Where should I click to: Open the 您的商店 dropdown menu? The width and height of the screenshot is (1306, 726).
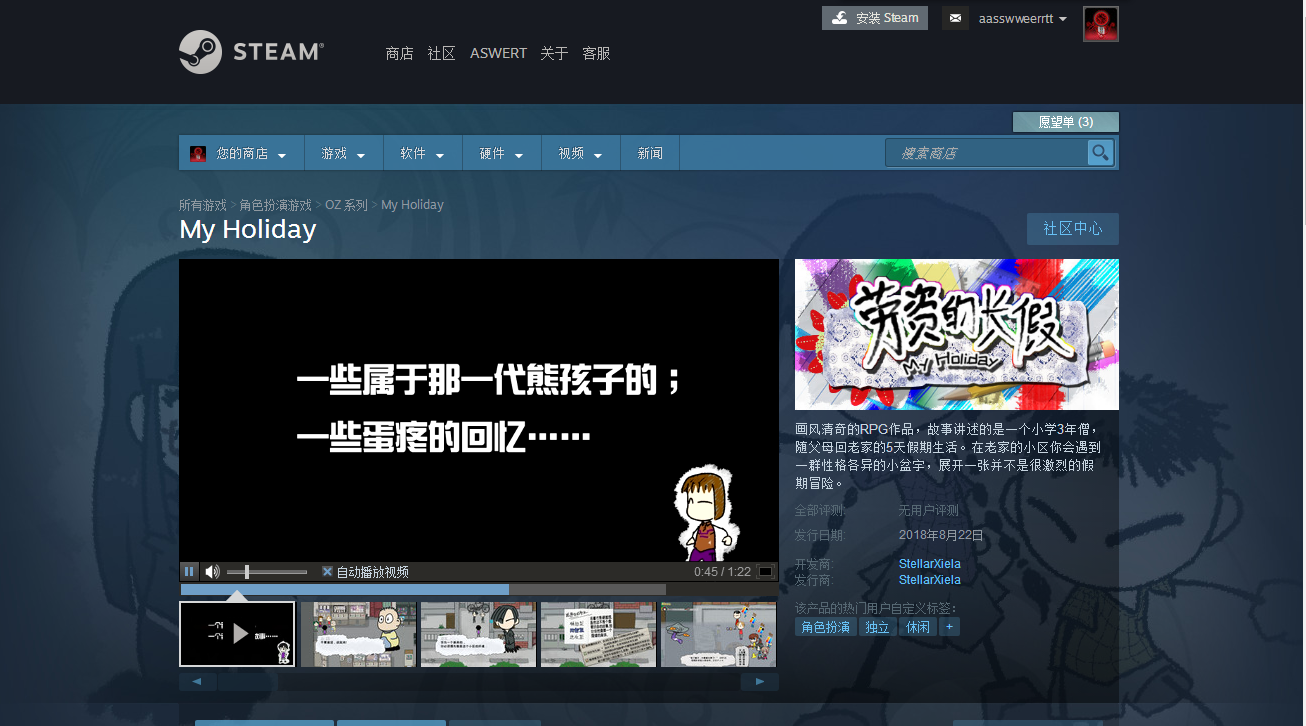(x=242, y=153)
